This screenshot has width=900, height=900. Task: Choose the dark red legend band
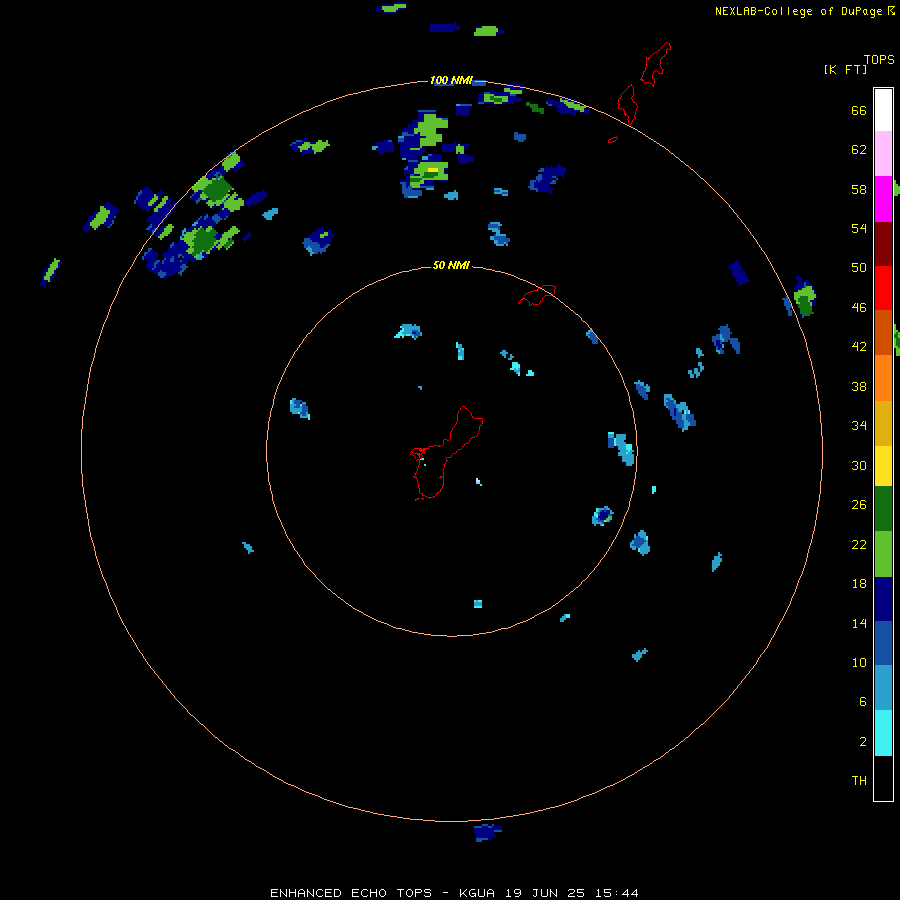(883, 243)
